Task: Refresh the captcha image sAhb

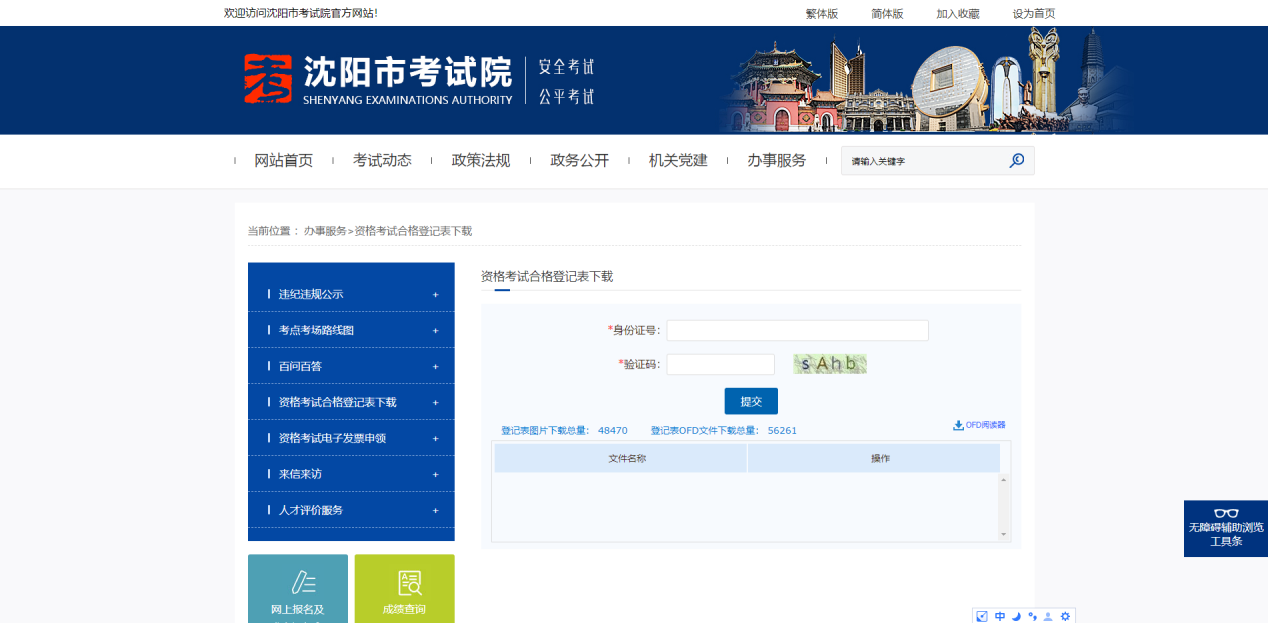Action: pos(830,364)
